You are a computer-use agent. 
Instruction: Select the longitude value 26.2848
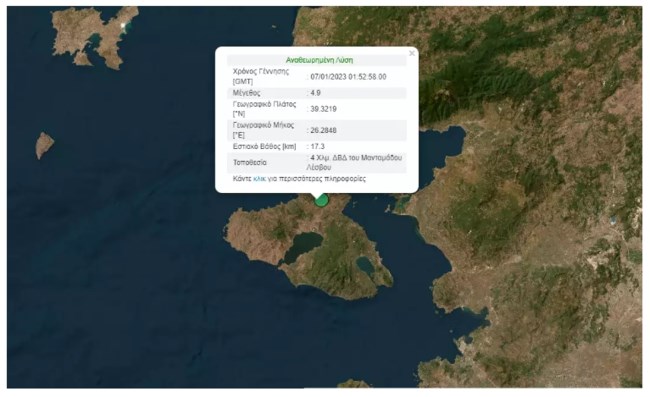323,130
